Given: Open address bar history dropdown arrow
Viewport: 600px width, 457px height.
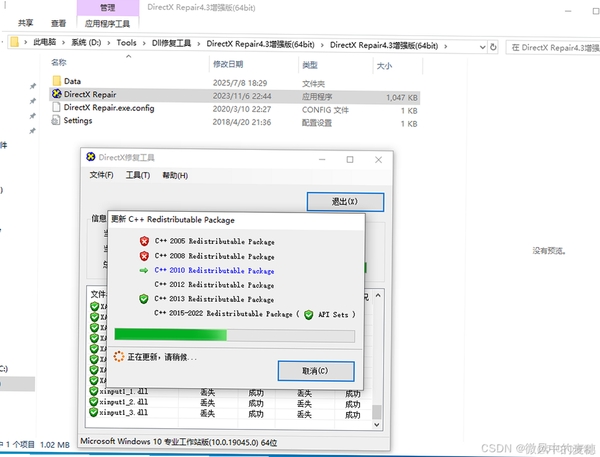Looking at the screenshot, I should click(x=483, y=47).
